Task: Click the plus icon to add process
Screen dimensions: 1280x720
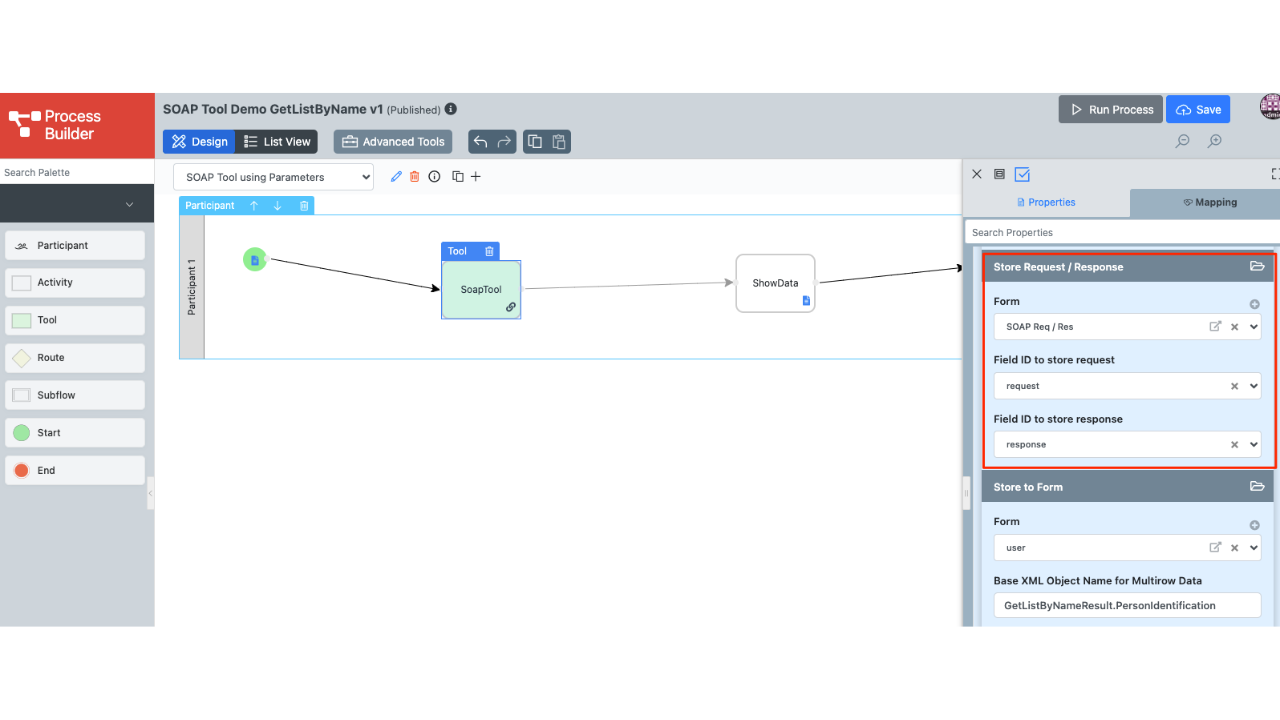Action: (476, 177)
